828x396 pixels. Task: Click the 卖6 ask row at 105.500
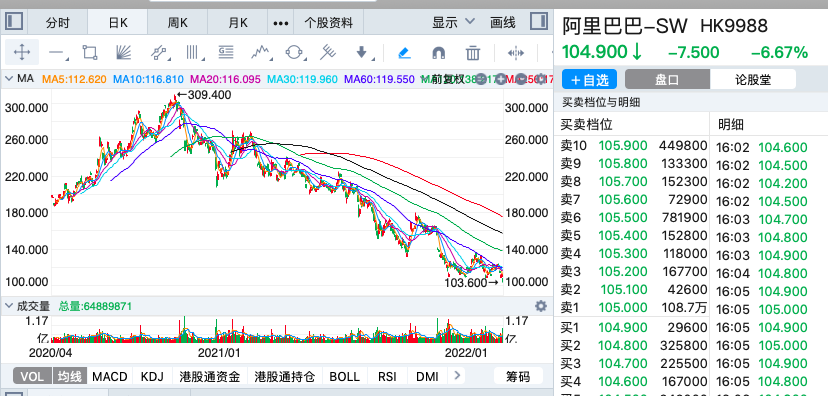(633, 218)
